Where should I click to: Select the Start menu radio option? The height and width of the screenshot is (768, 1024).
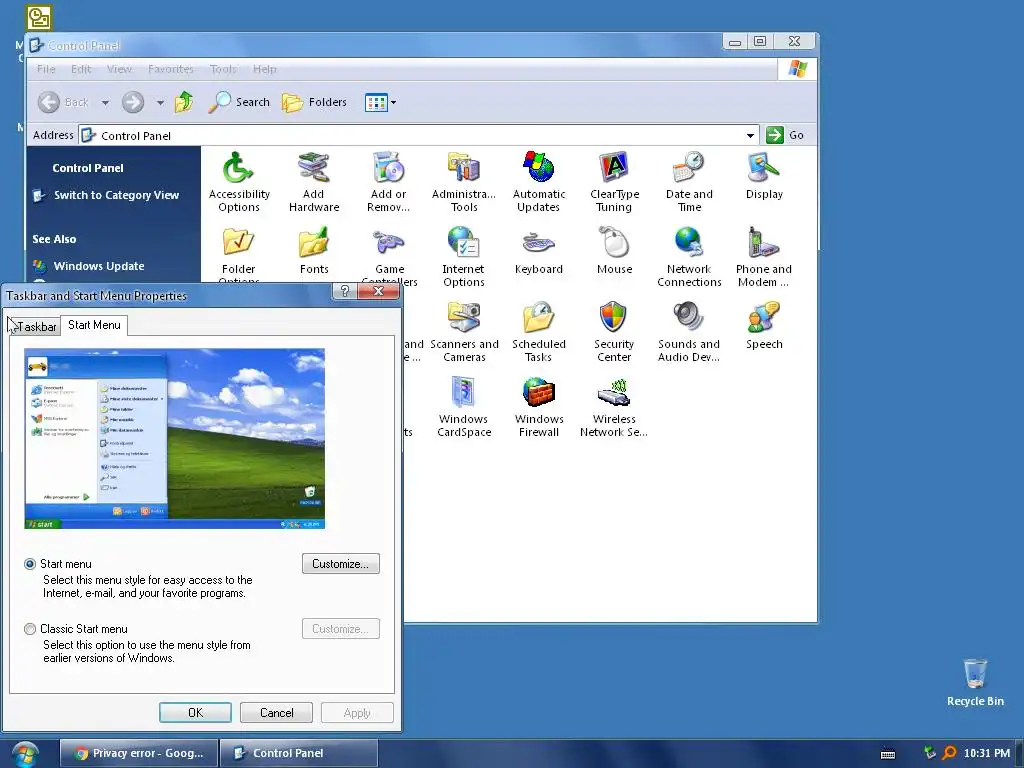[30, 564]
